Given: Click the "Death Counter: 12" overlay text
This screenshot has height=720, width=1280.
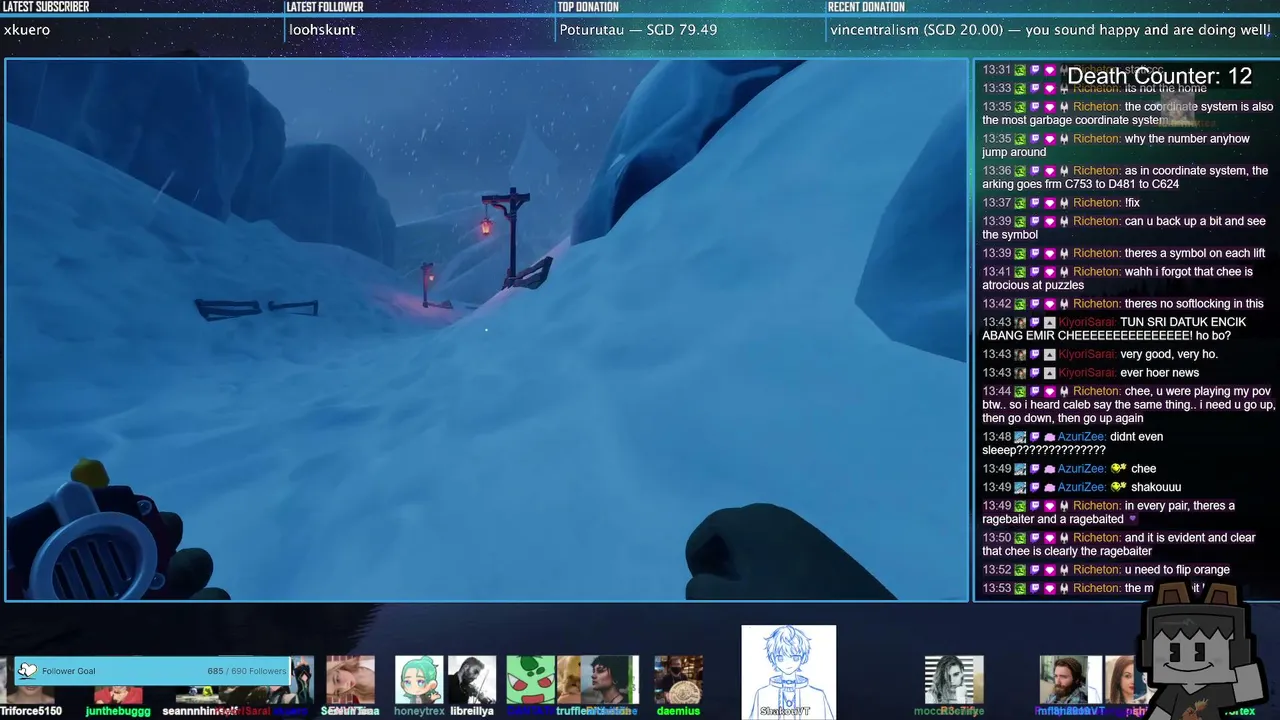Looking at the screenshot, I should pos(1159,76).
